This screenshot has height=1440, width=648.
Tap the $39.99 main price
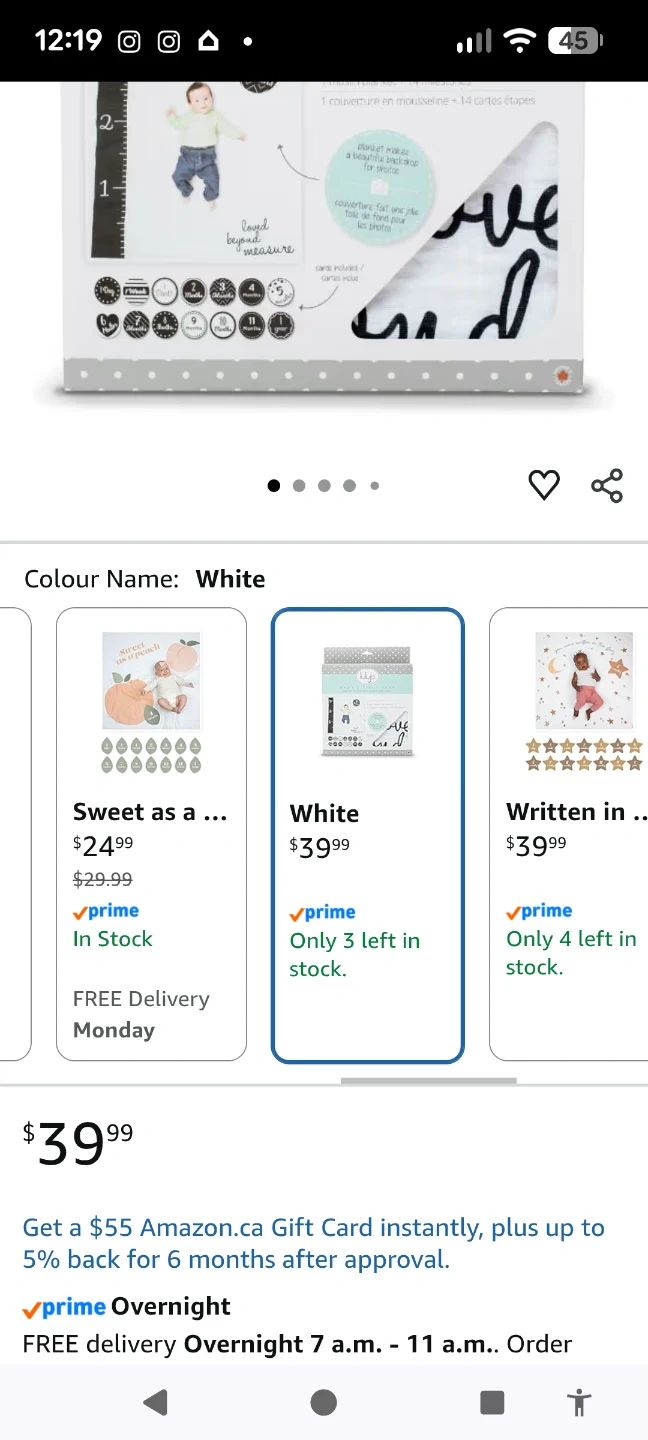pyautogui.click(x=78, y=1143)
